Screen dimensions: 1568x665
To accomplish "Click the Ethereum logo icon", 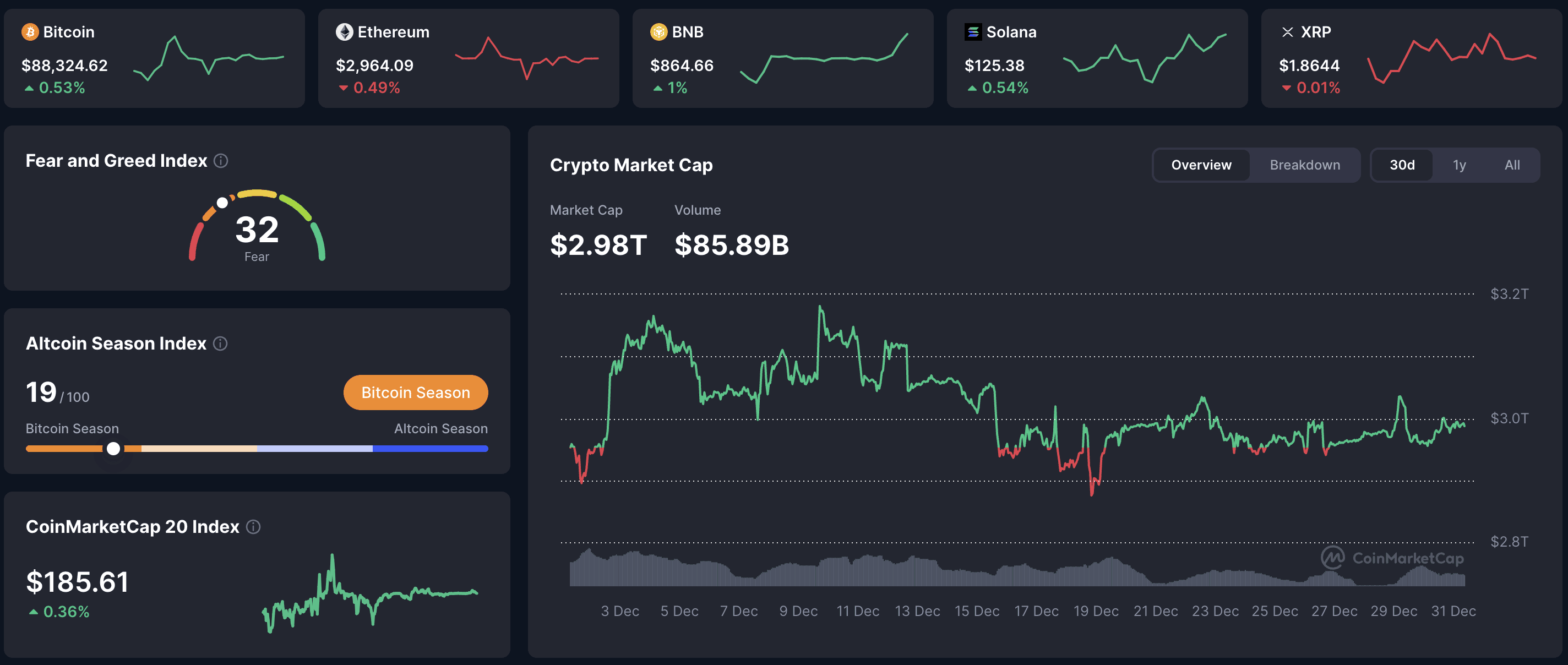I will pyautogui.click(x=344, y=31).
